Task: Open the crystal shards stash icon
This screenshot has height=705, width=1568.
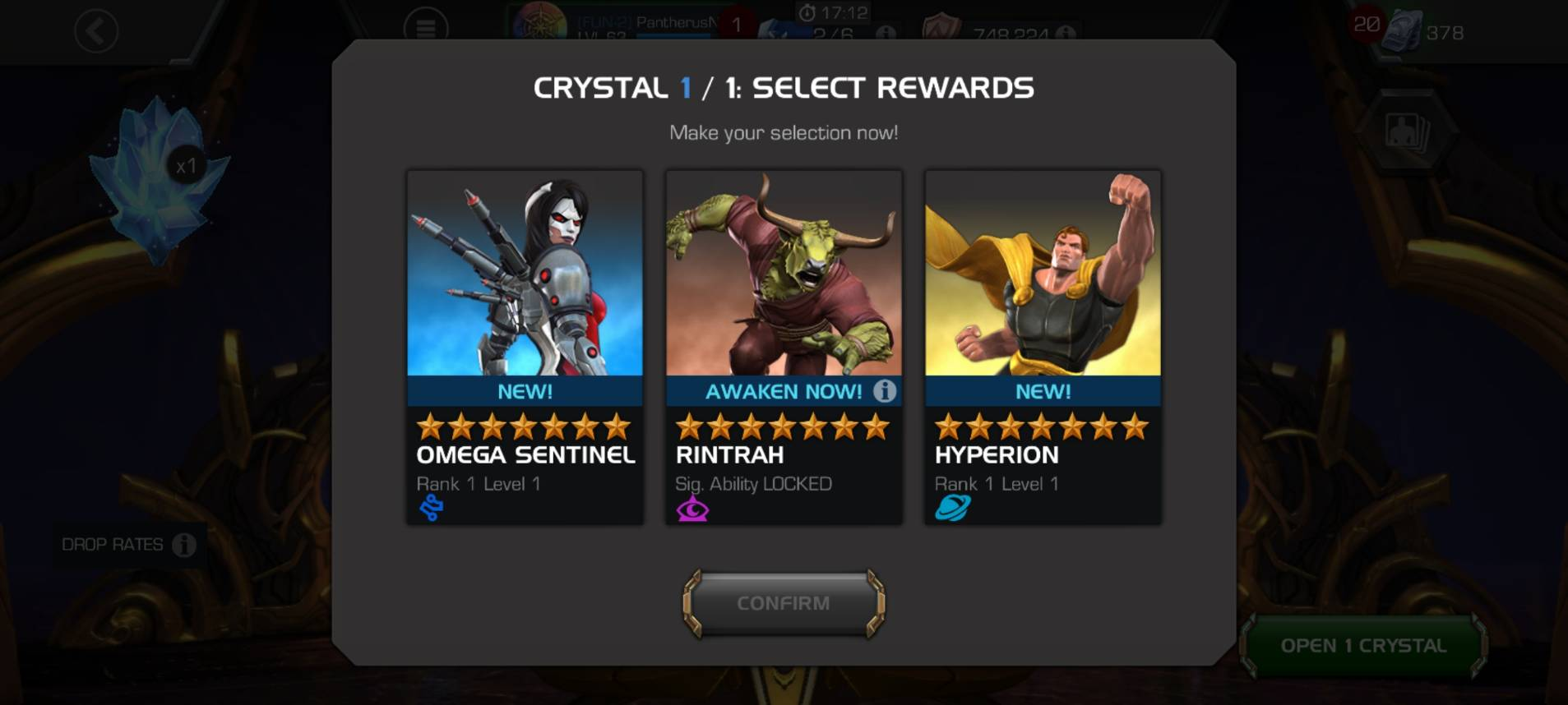Action: 1402,31
